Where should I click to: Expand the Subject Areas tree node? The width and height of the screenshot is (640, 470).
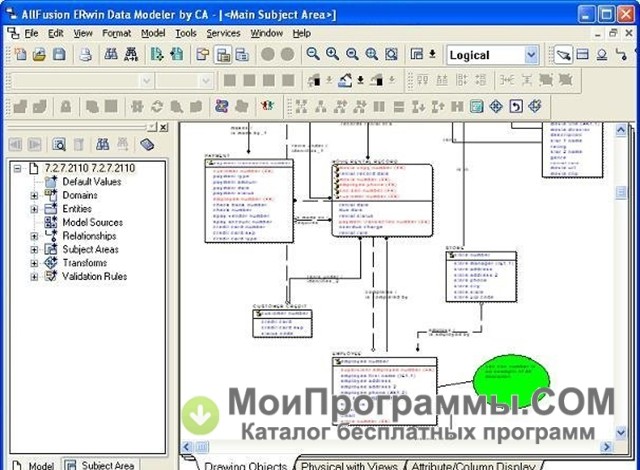click(34, 250)
